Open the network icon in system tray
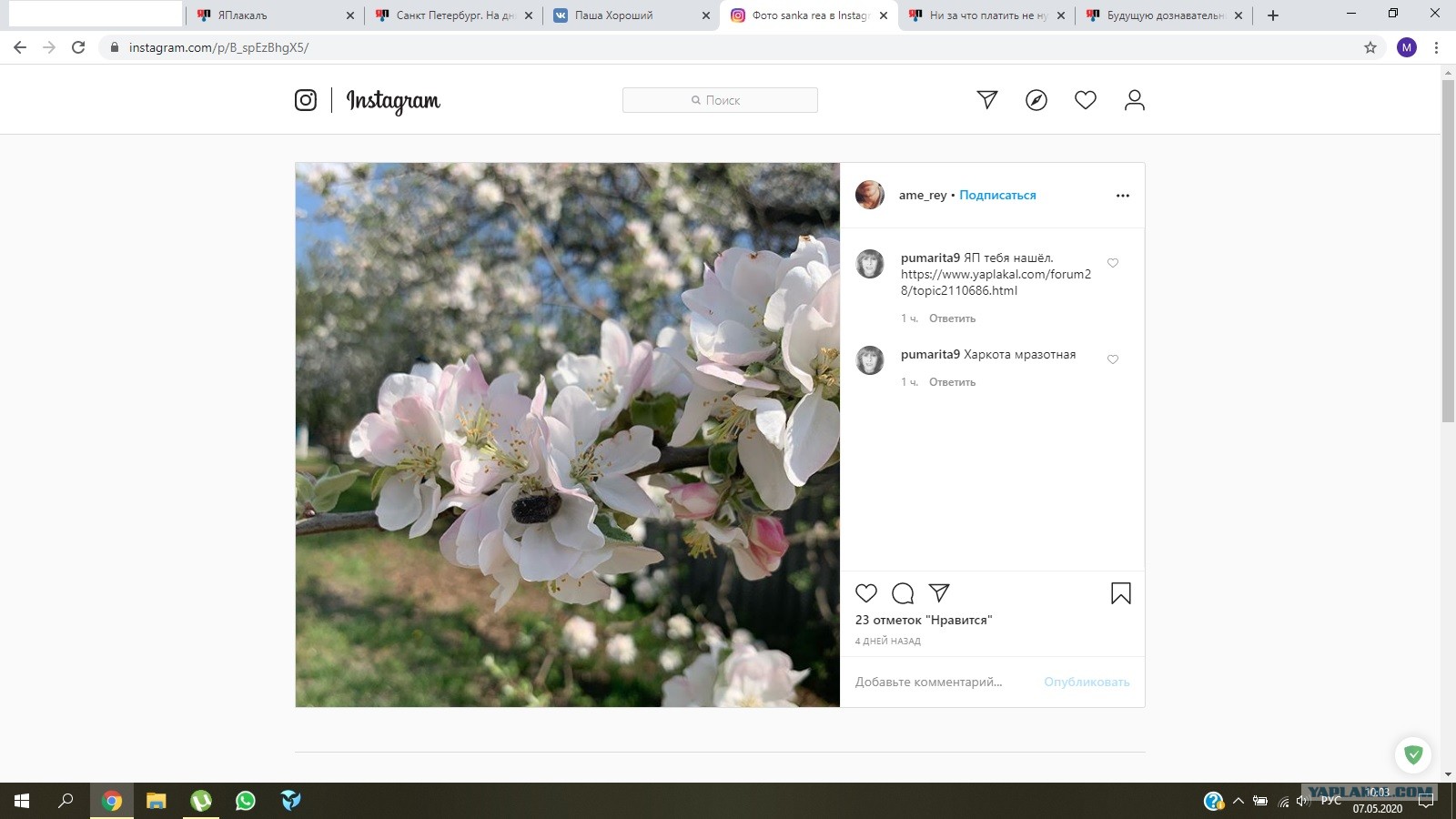Image resolution: width=1456 pixels, height=819 pixels. [x=1283, y=801]
